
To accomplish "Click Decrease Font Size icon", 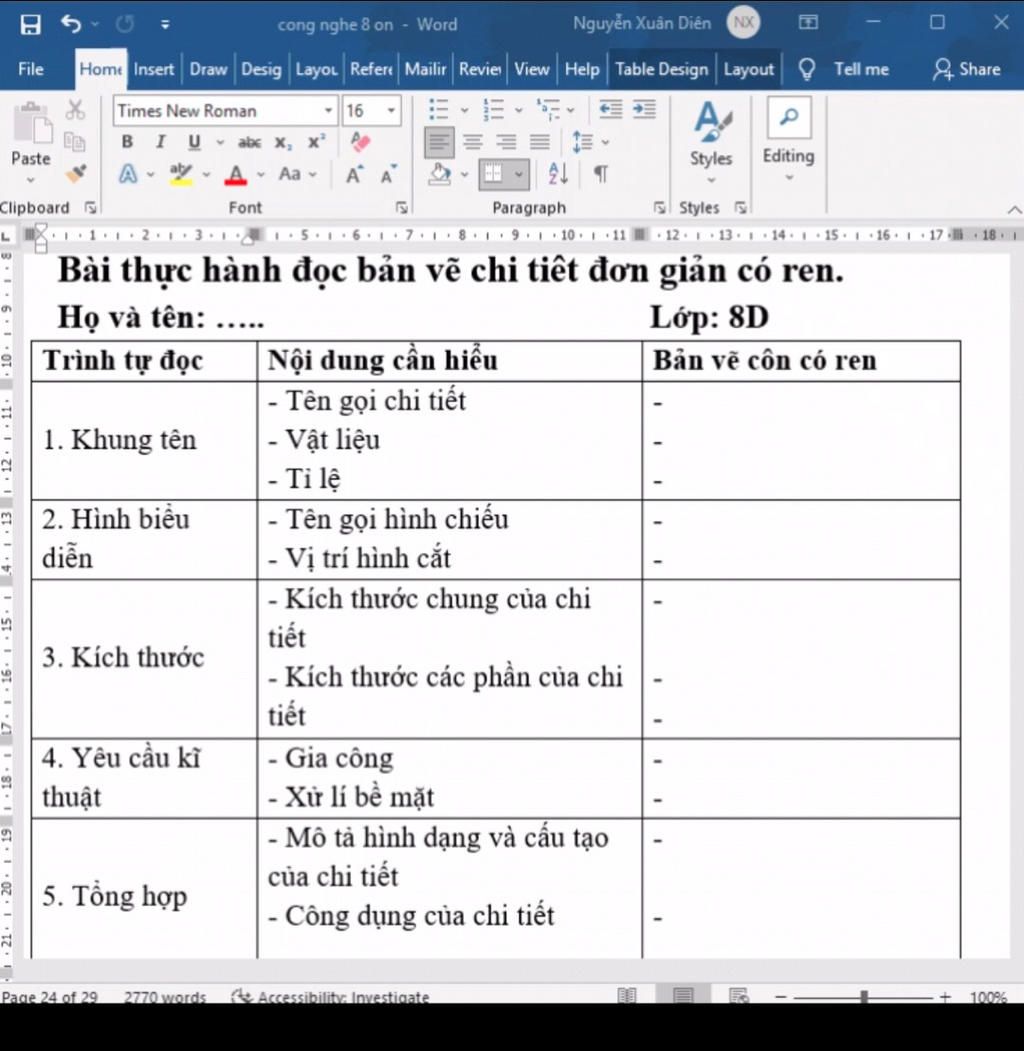I will pos(388,175).
